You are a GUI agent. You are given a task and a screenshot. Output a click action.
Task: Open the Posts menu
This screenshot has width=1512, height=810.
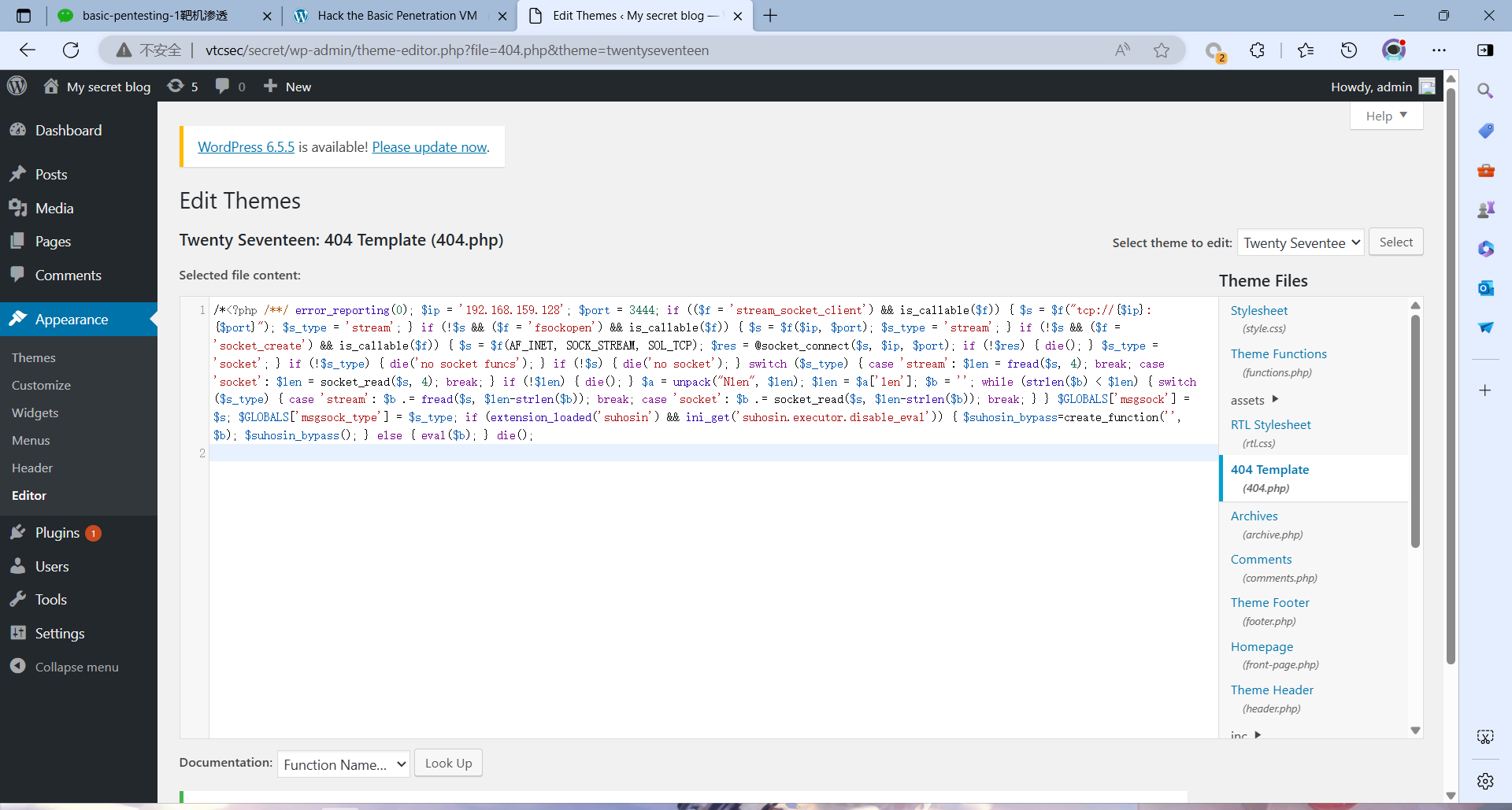pos(79,174)
